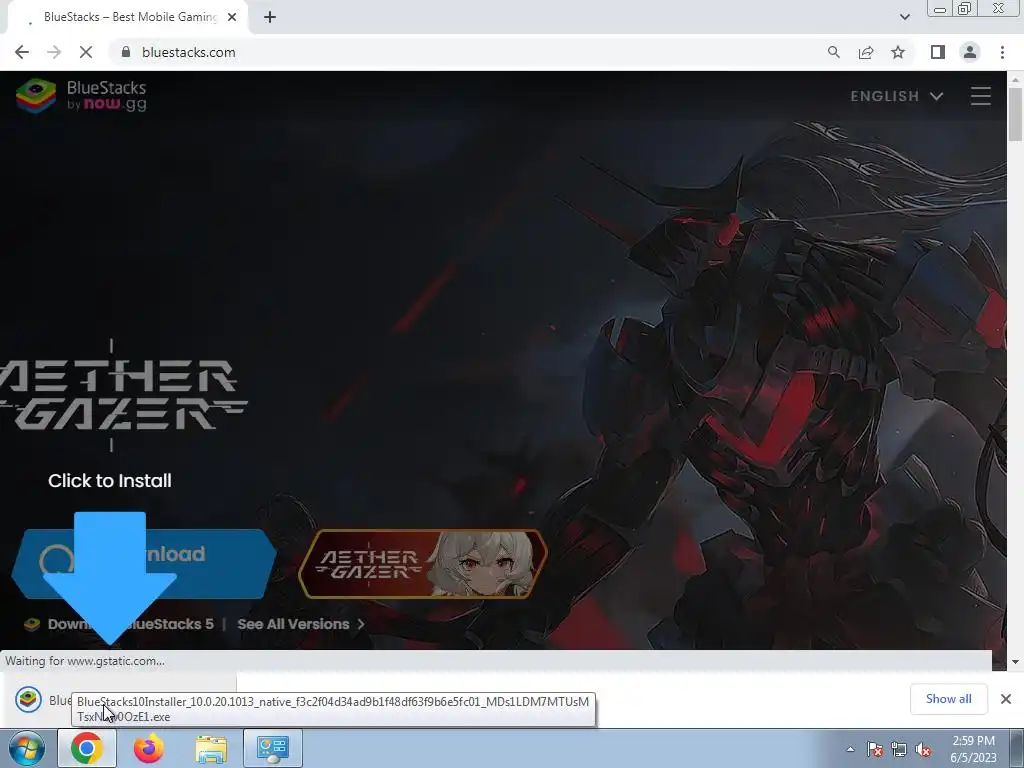Open a new tab with plus button

click(270, 17)
